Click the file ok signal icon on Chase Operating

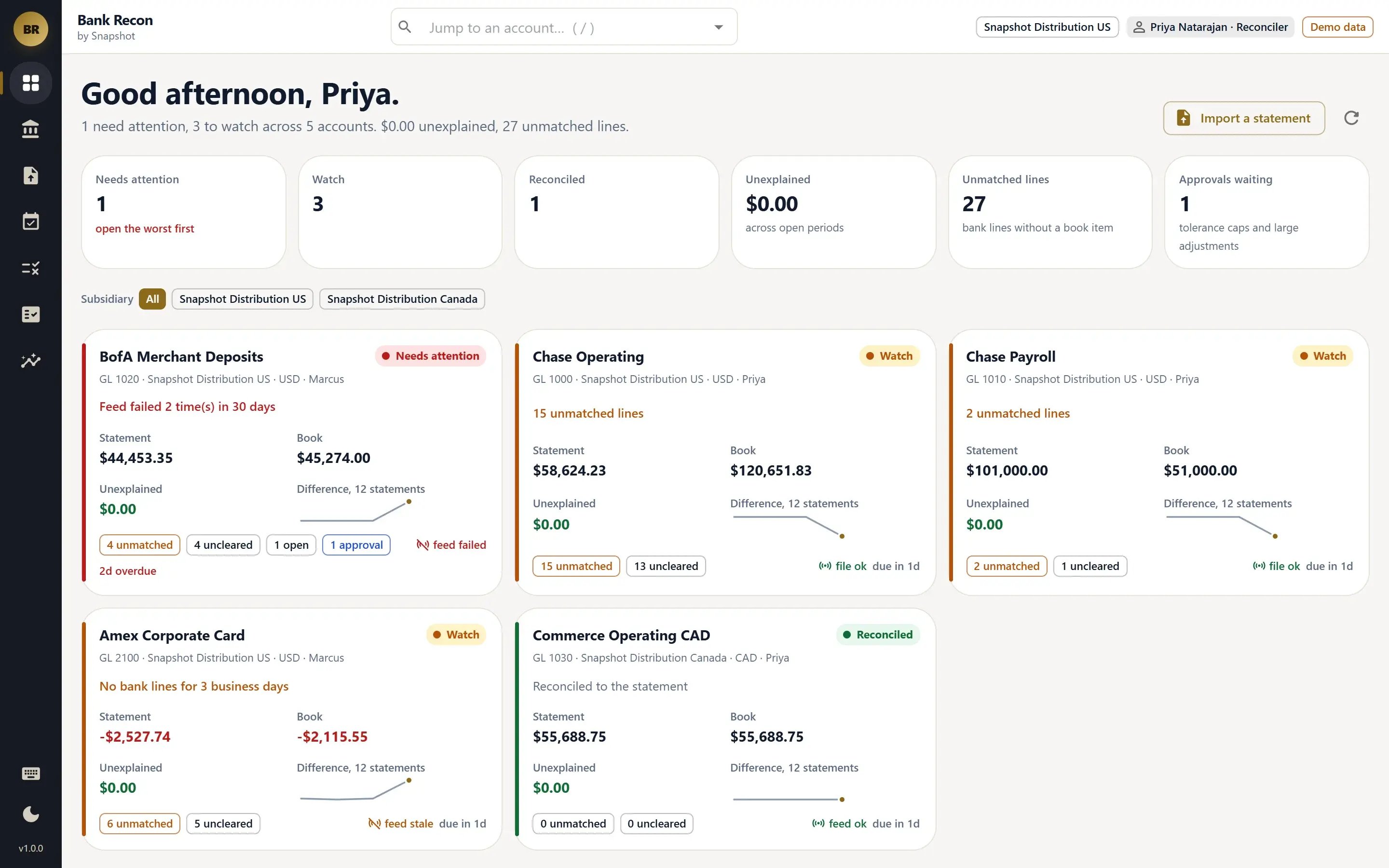pos(825,566)
